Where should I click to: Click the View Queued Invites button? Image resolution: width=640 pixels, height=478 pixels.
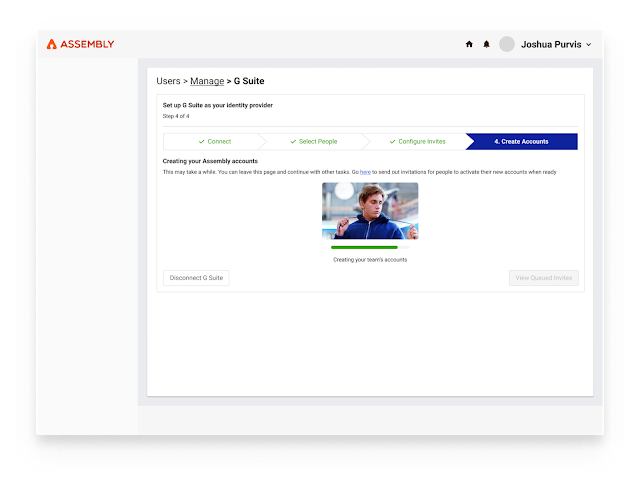point(544,278)
